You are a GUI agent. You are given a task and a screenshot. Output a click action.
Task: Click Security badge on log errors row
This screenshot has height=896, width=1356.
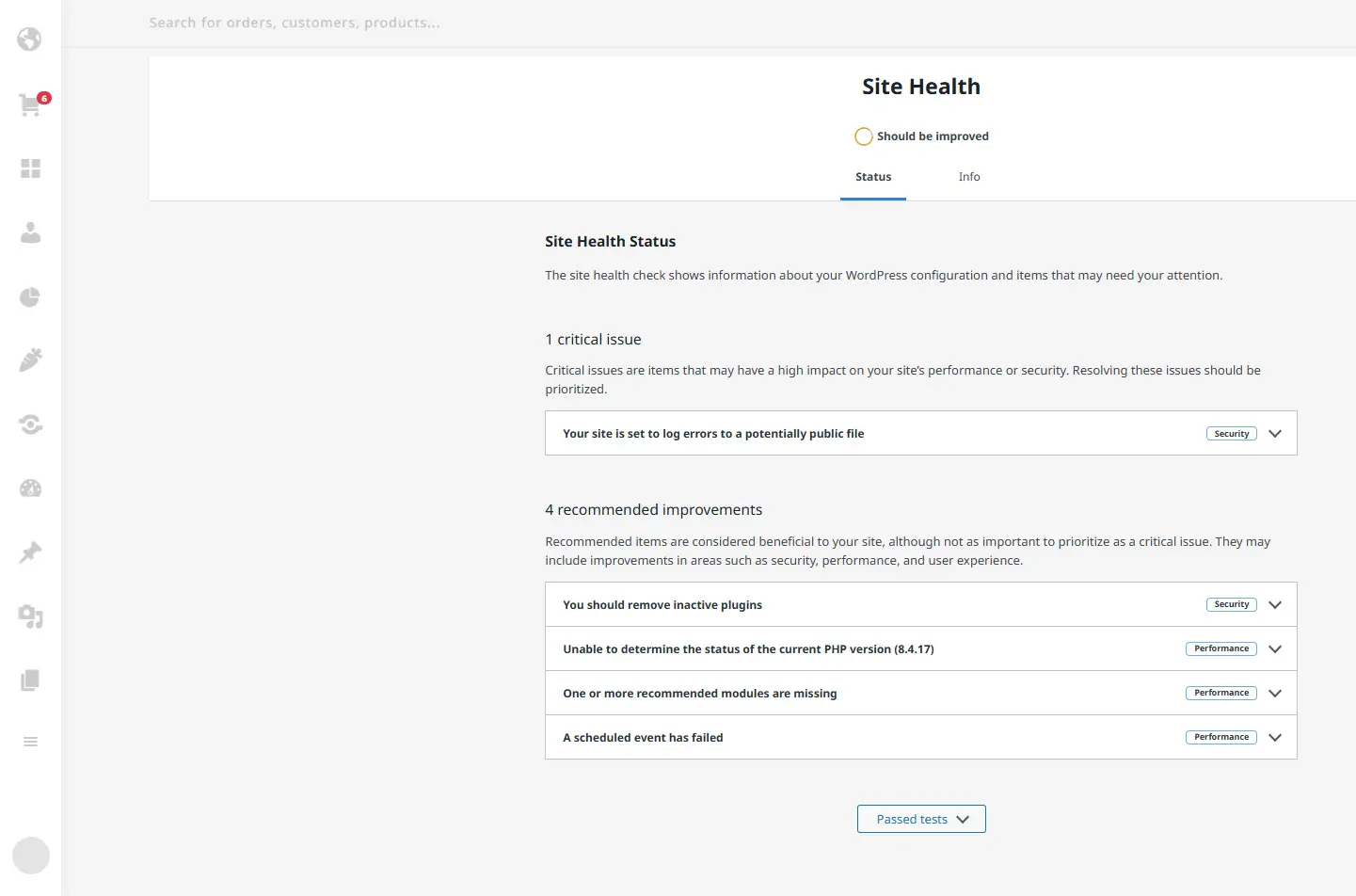pyautogui.click(x=1231, y=434)
